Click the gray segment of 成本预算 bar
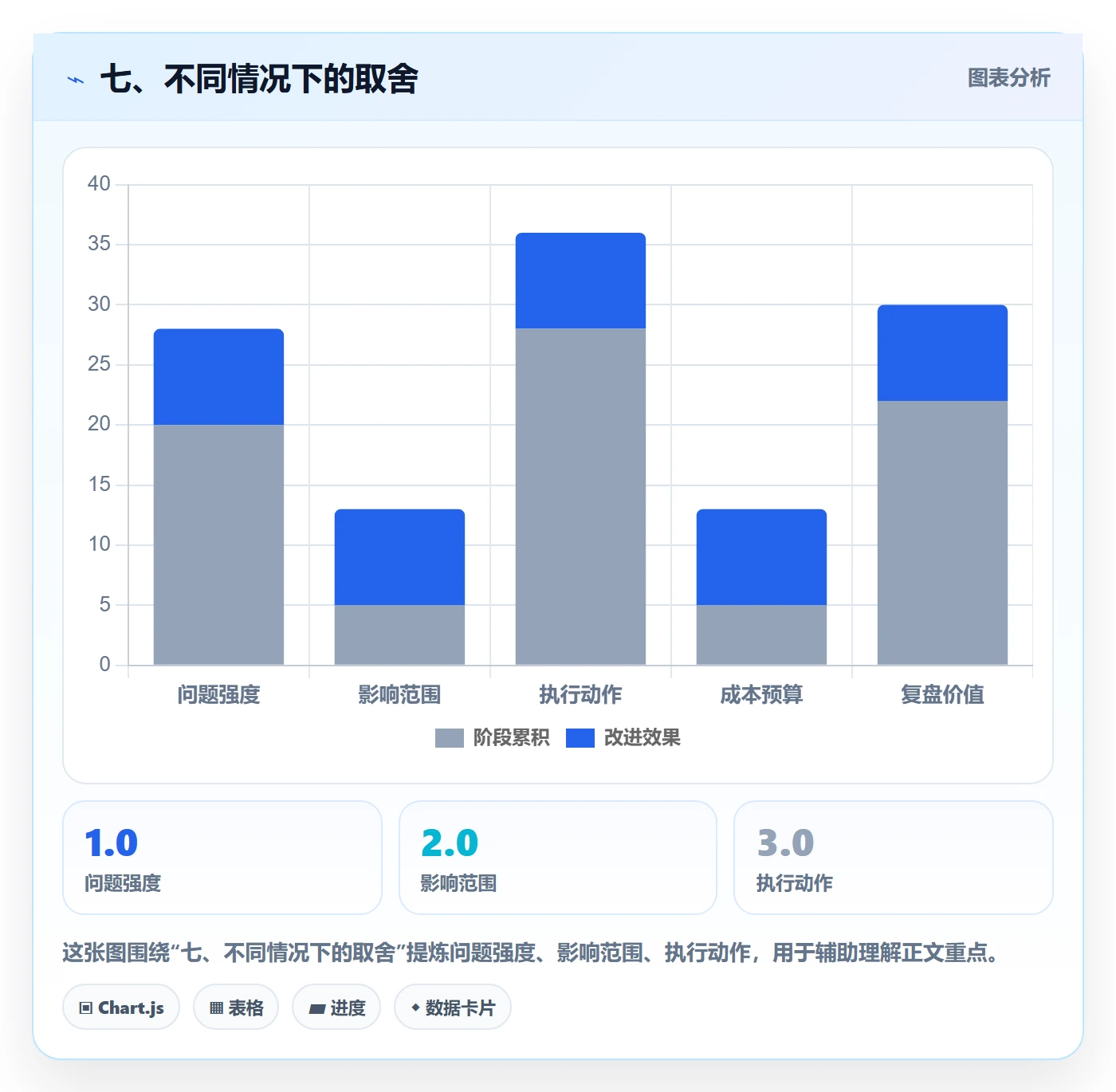The height and width of the screenshot is (1092, 1116). (x=761, y=635)
